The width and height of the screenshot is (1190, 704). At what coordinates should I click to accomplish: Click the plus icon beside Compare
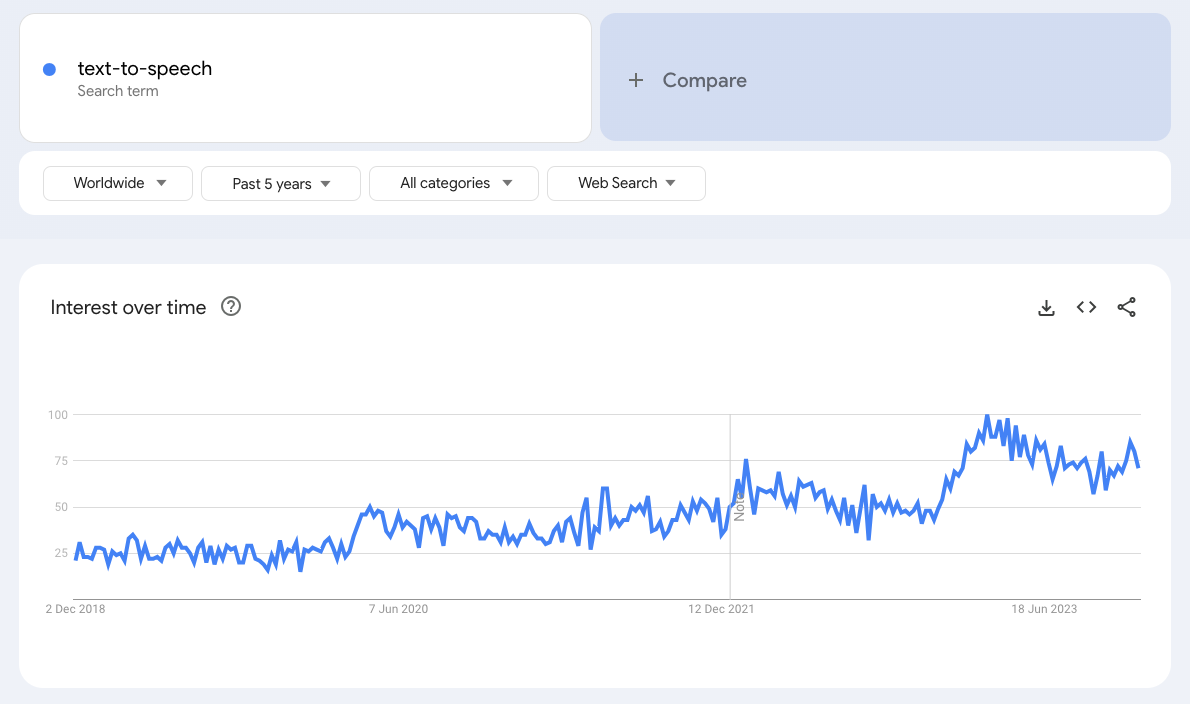(x=636, y=80)
